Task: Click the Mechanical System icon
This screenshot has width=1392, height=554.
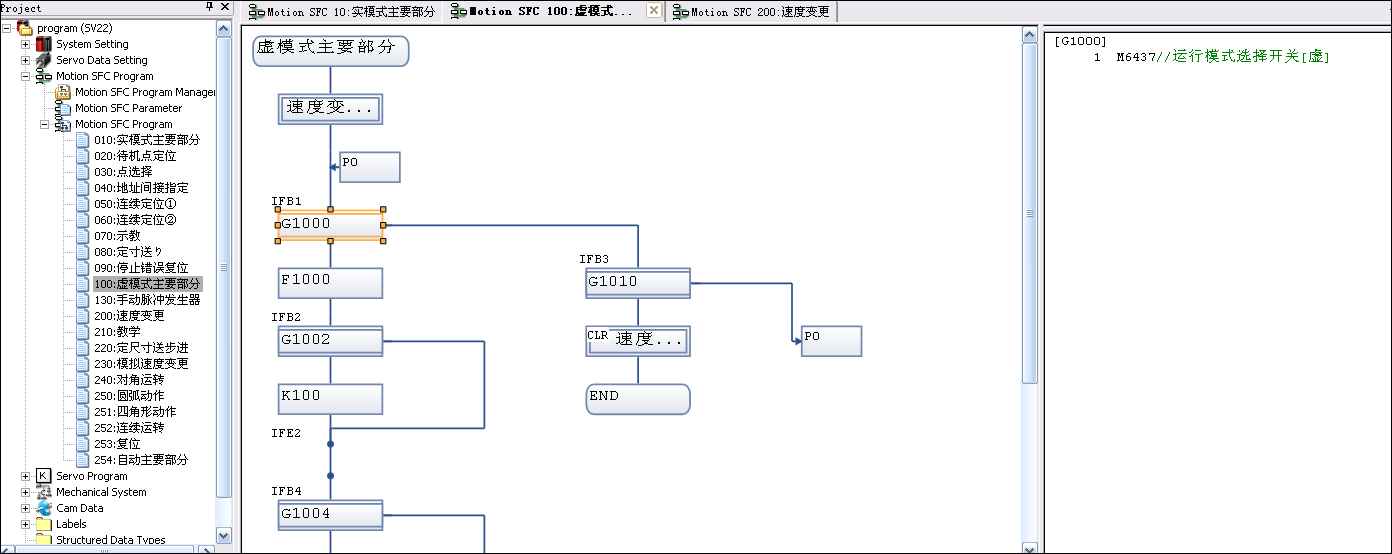Action: pyautogui.click(x=43, y=492)
